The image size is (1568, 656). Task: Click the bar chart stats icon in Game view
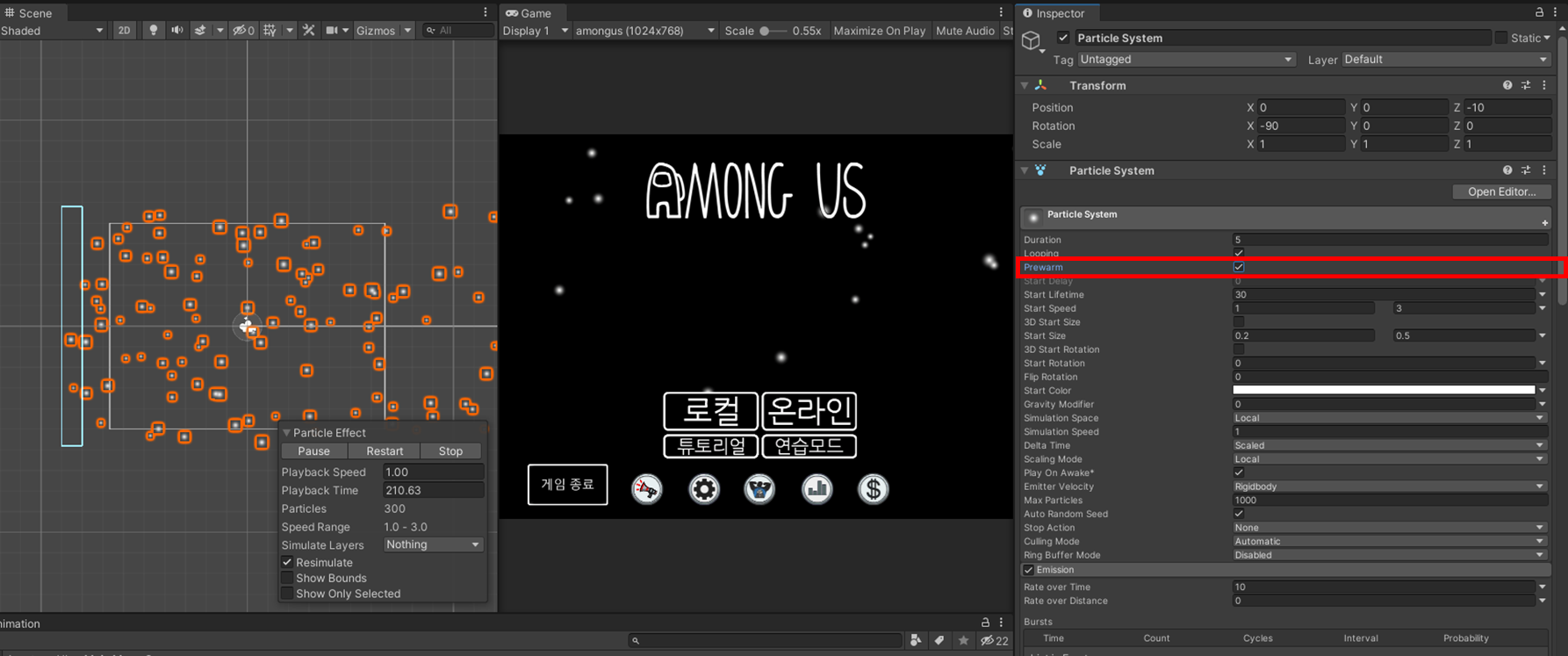coord(816,489)
